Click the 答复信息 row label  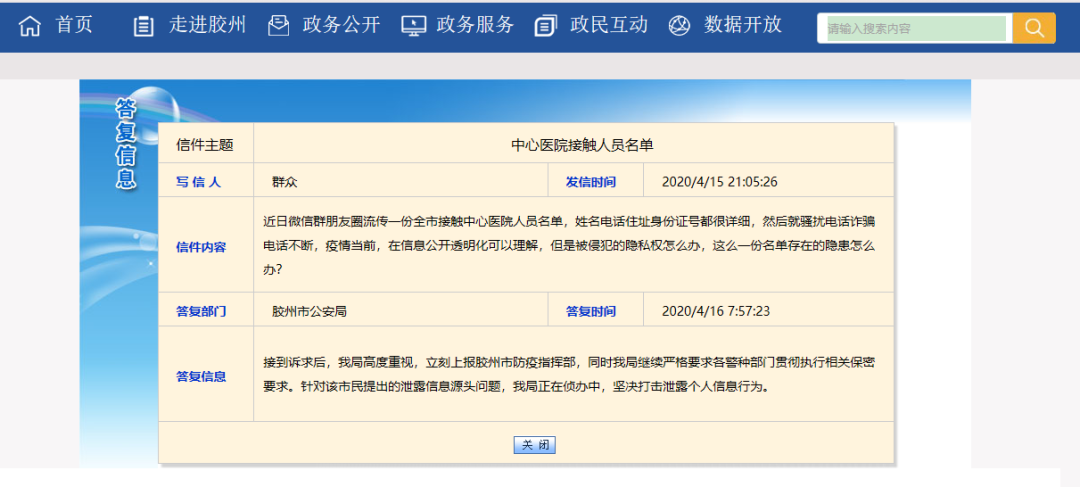point(201,377)
